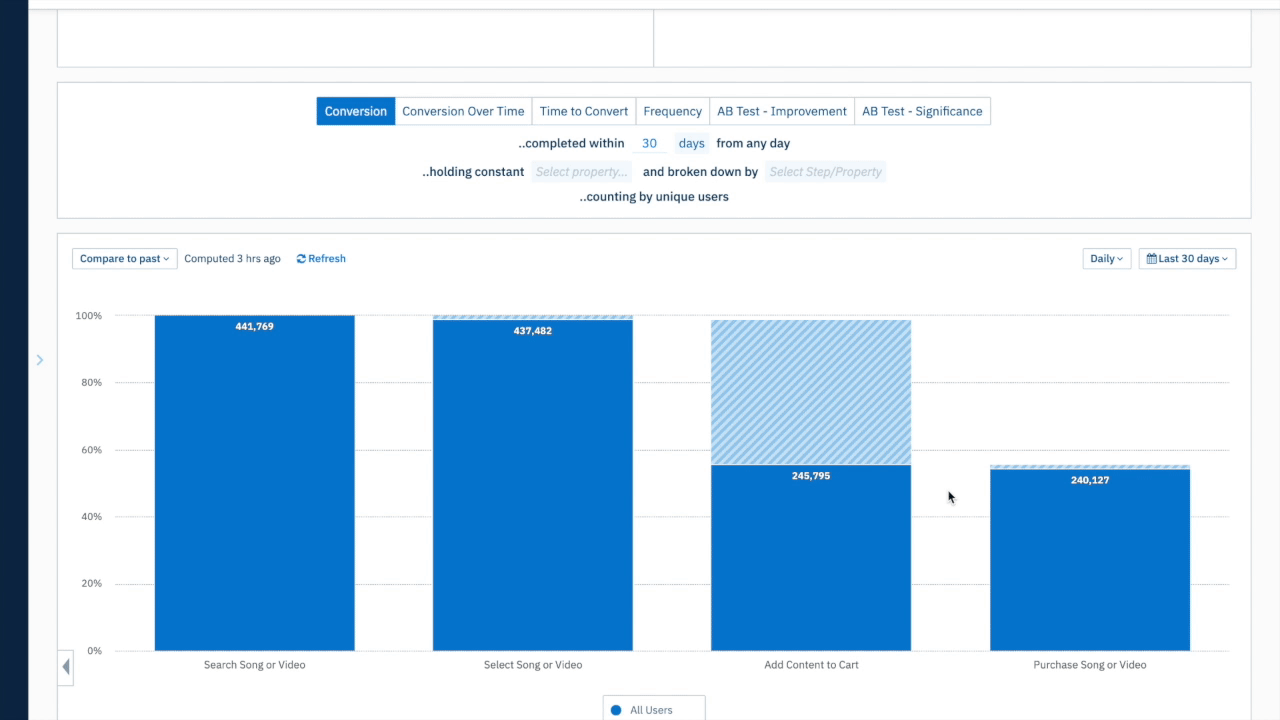Click the calendar icon in date range
The width and height of the screenshot is (1280, 720).
pyautogui.click(x=1151, y=259)
